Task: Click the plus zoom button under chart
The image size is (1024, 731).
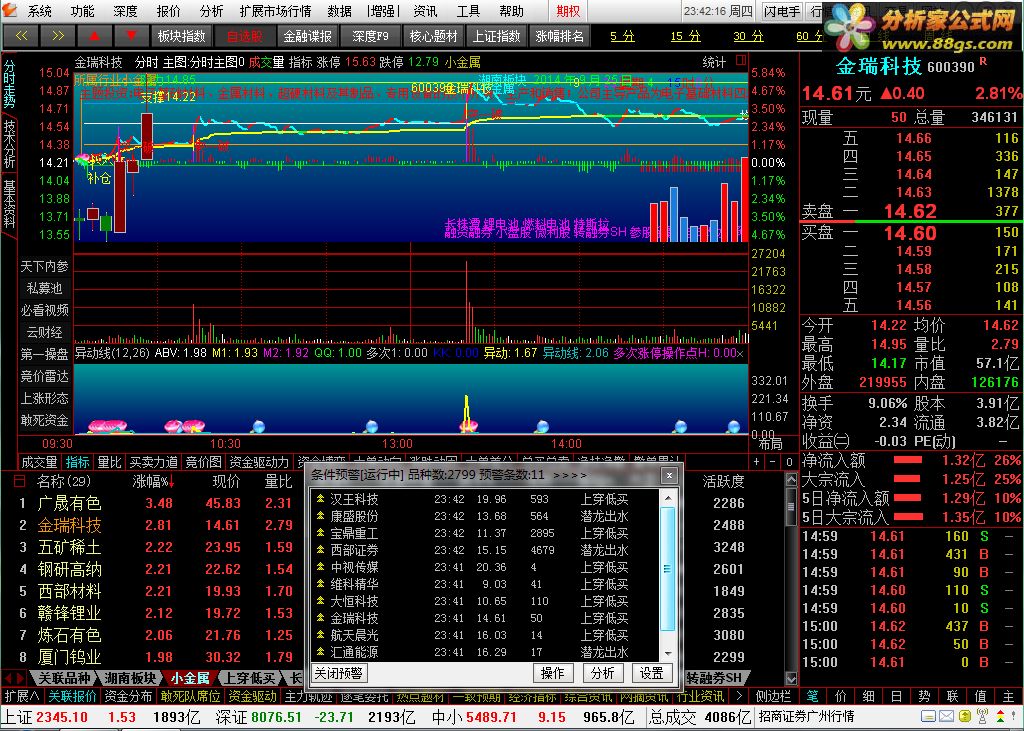Action: (757, 462)
